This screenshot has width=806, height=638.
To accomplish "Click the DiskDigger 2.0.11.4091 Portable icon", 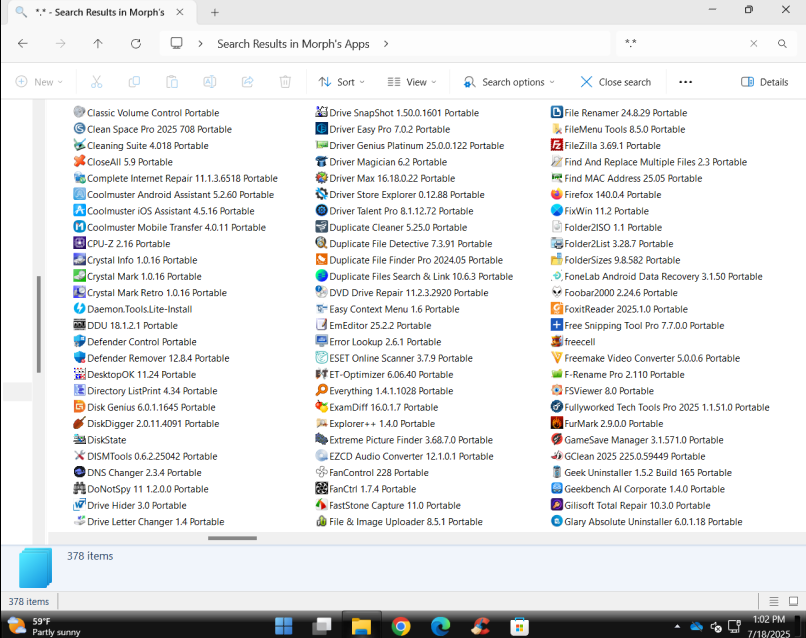I will [x=79, y=423].
